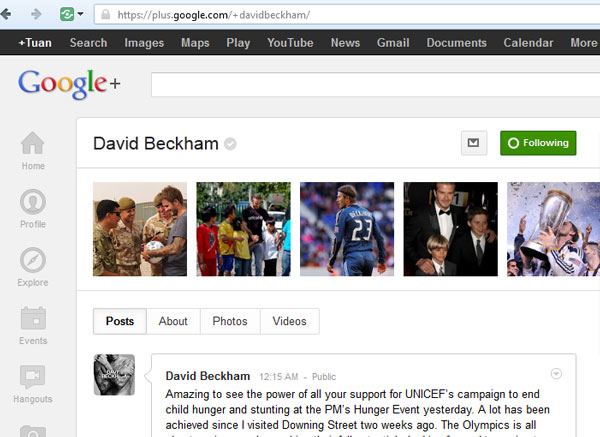This screenshot has width=600, height=437.
Task: Open Search in the Google bar
Action: pos(88,42)
